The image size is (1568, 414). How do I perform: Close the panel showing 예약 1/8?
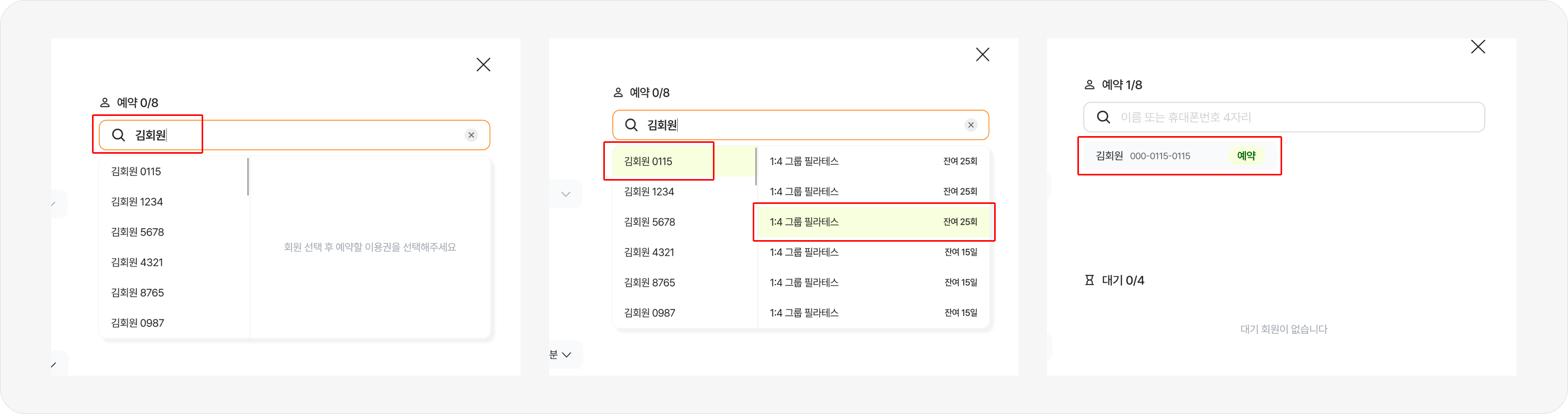[1478, 47]
